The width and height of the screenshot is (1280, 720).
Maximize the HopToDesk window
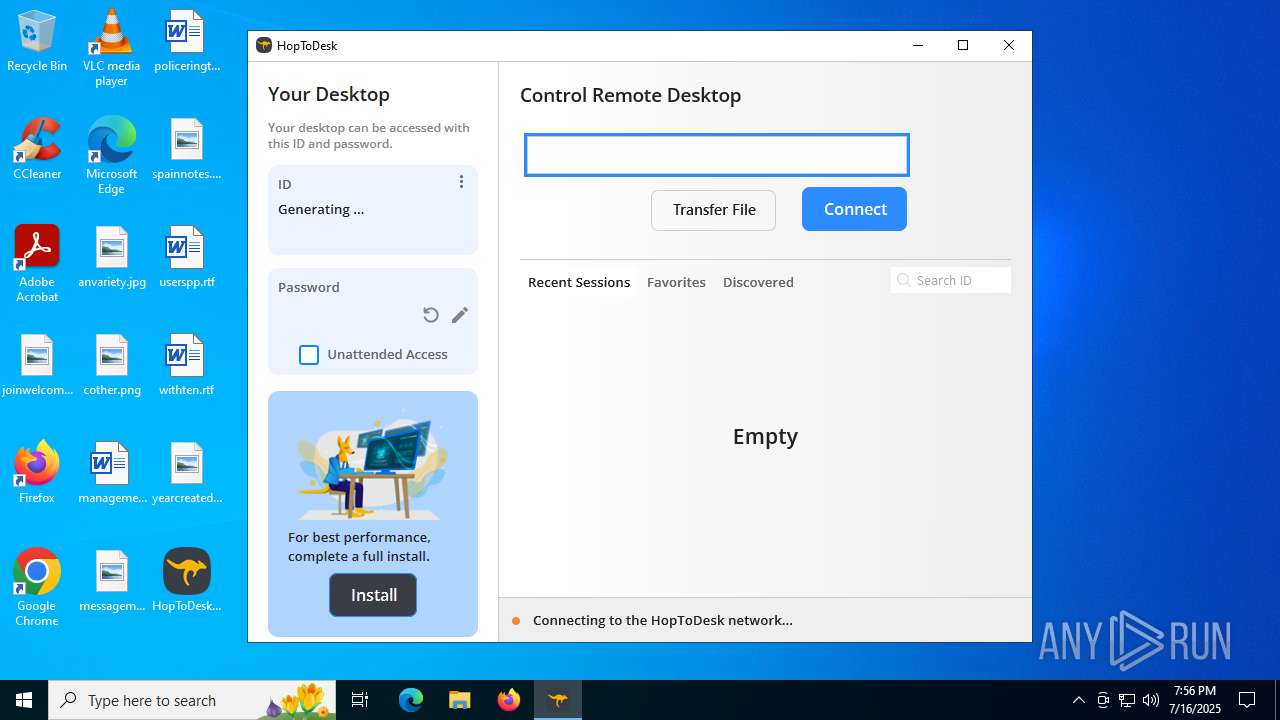(963, 45)
